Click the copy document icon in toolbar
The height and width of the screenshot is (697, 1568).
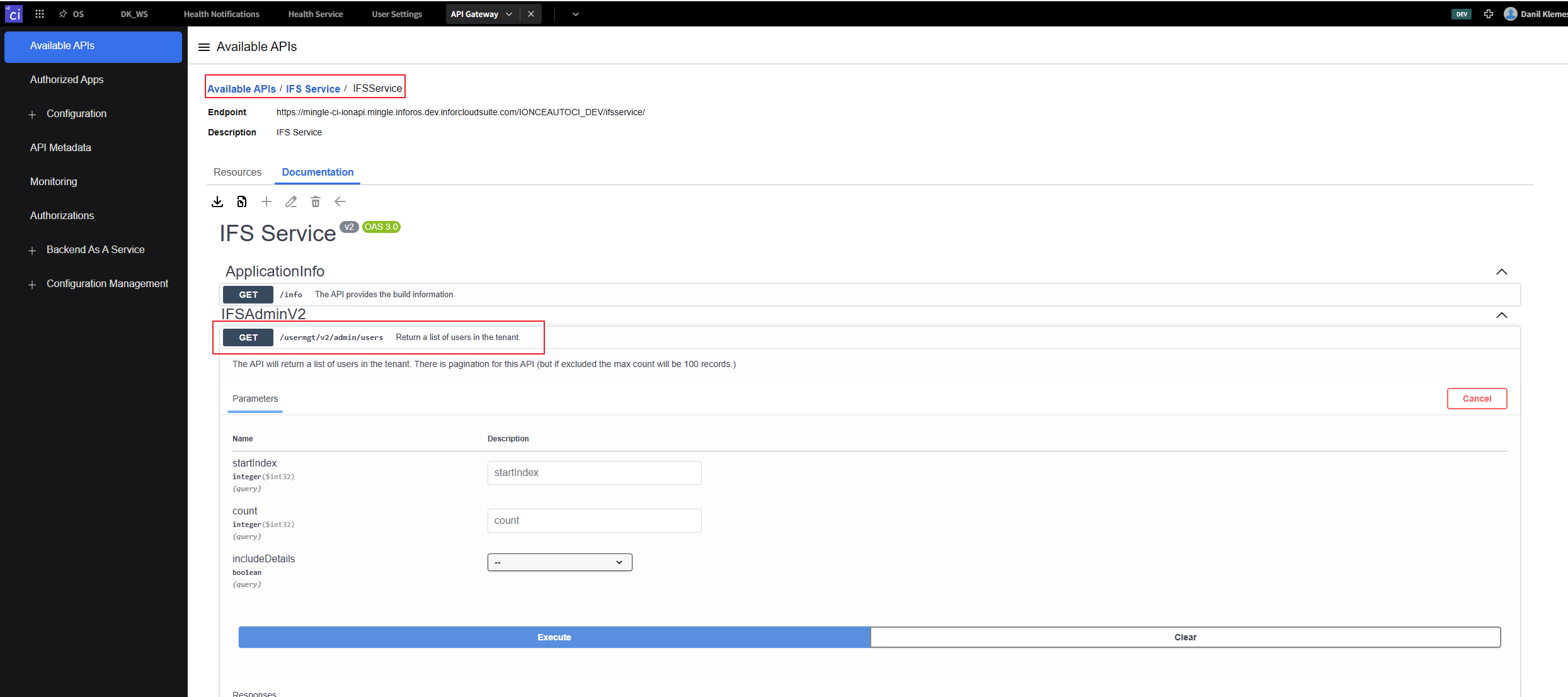241,201
